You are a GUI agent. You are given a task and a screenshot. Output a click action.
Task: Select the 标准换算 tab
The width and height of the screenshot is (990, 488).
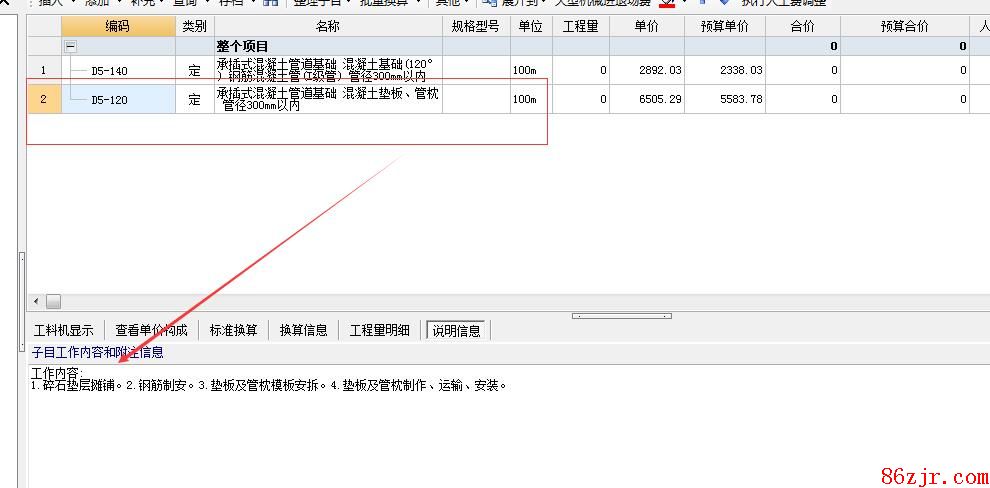click(x=233, y=330)
